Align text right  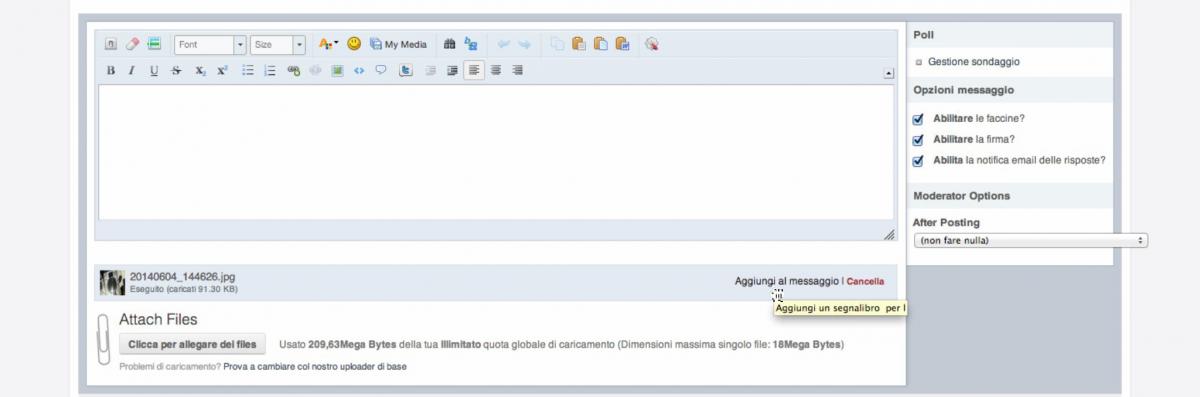(x=518, y=71)
